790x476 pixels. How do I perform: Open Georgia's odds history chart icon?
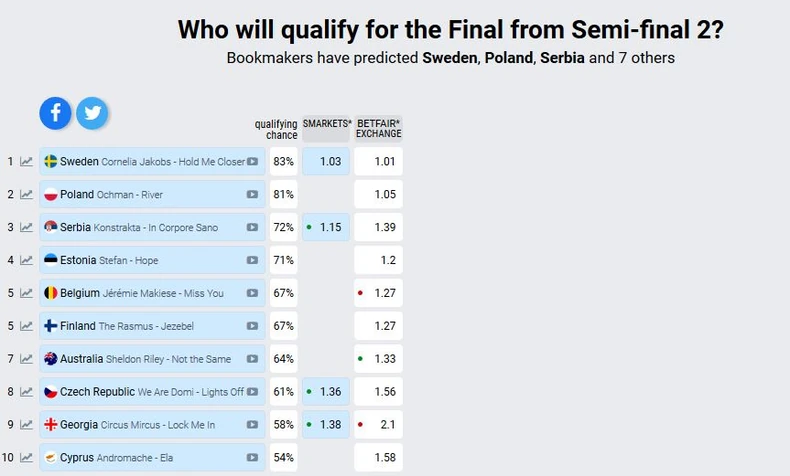pyautogui.click(x=27, y=425)
